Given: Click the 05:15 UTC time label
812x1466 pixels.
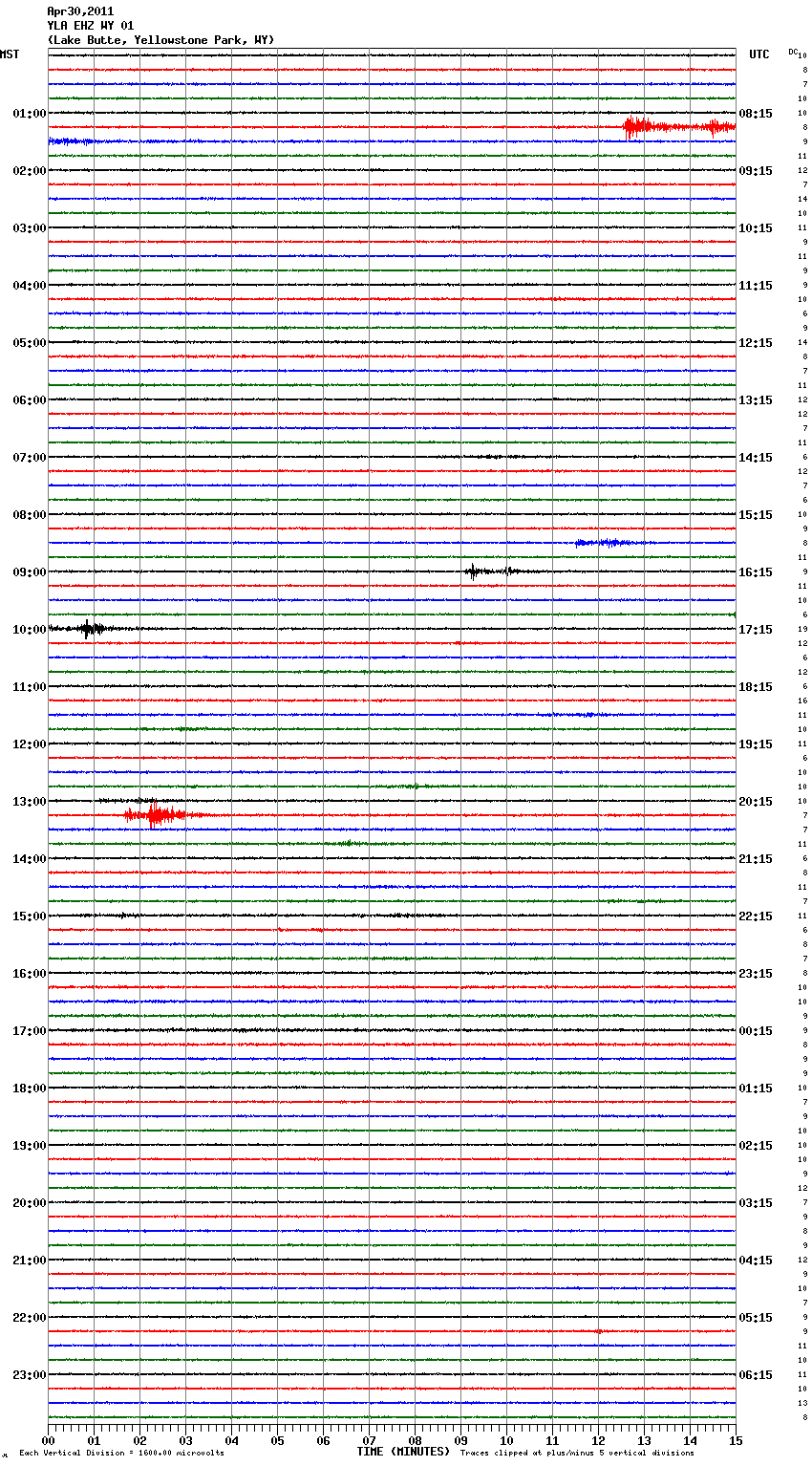Looking at the screenshot, I should pyautogui.click(x=756, y=1318).
